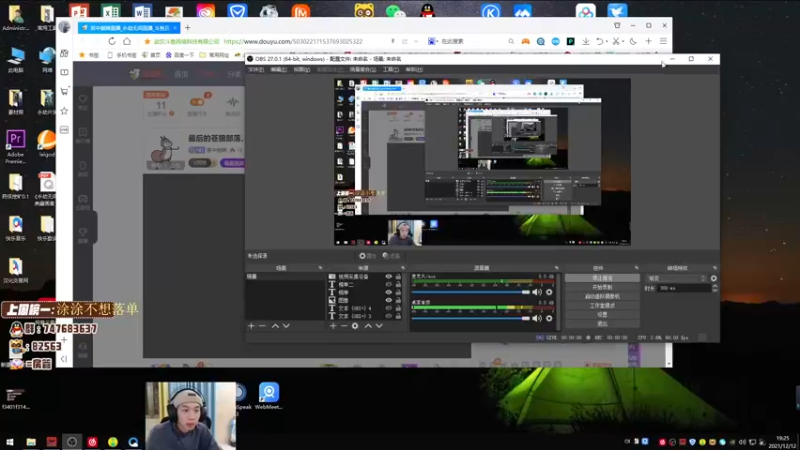Viewport: 800px width, 450px height.
Task: Open the Edit menu in OBS
Action: [279, 69]
